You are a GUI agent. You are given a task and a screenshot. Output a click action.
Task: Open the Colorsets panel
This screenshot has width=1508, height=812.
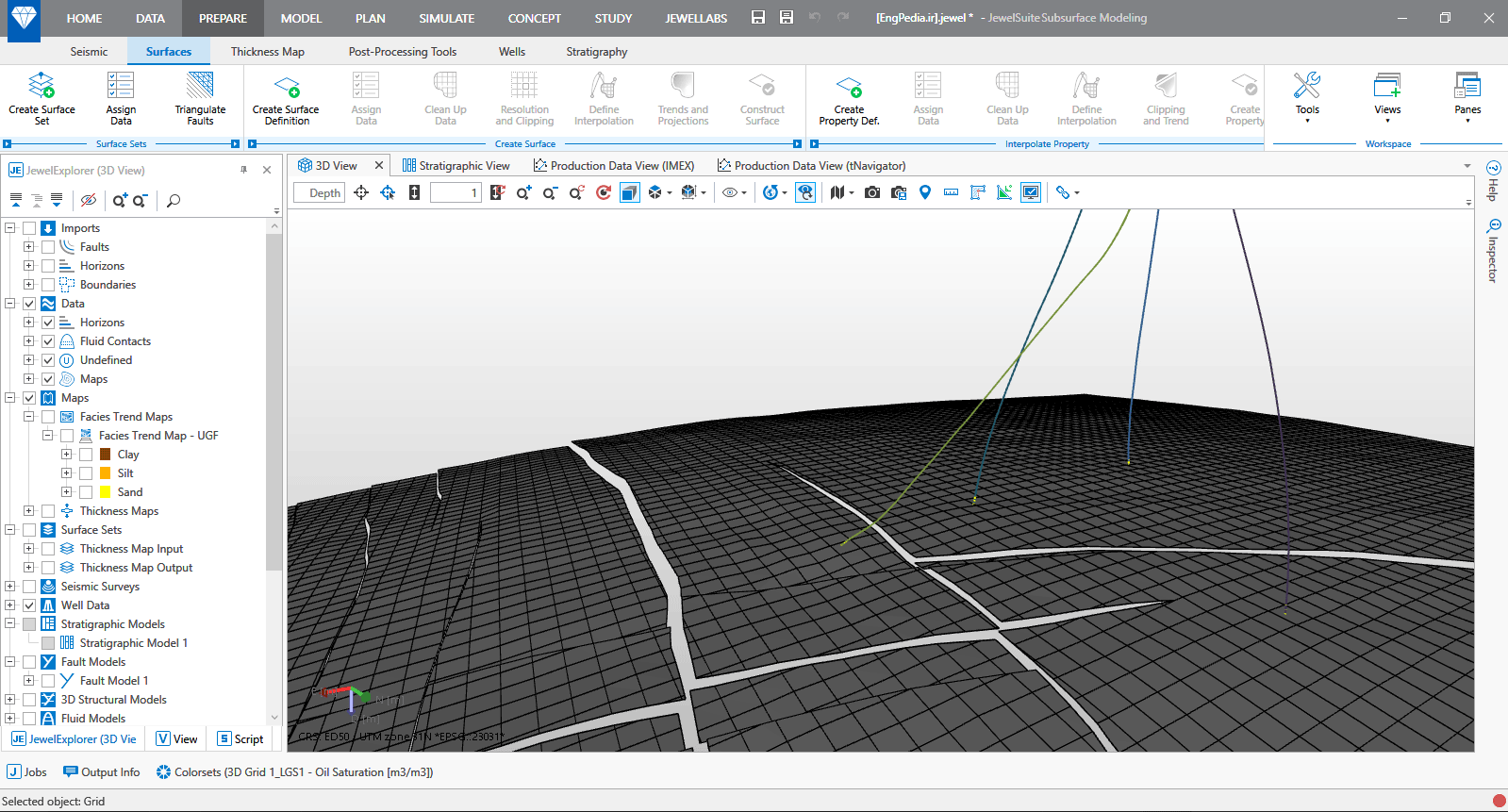(294, 771)
